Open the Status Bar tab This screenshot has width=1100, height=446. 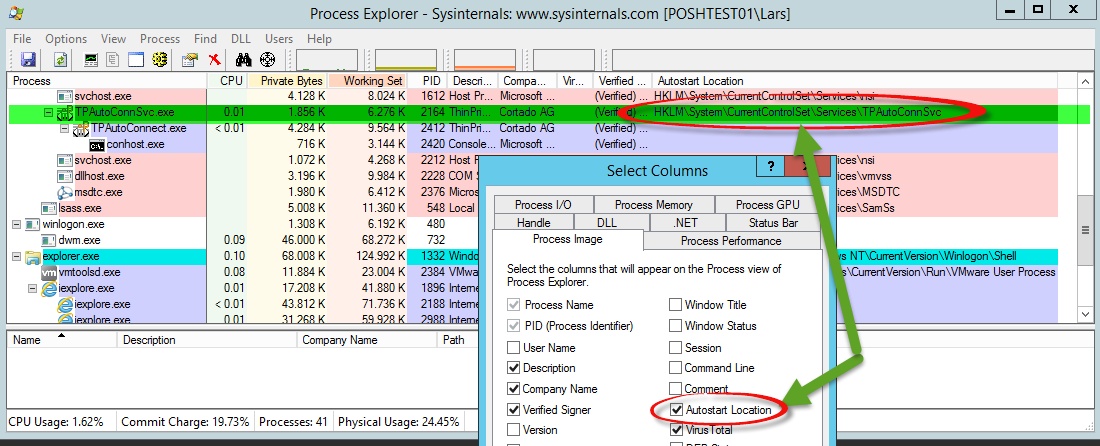[773, 223]
